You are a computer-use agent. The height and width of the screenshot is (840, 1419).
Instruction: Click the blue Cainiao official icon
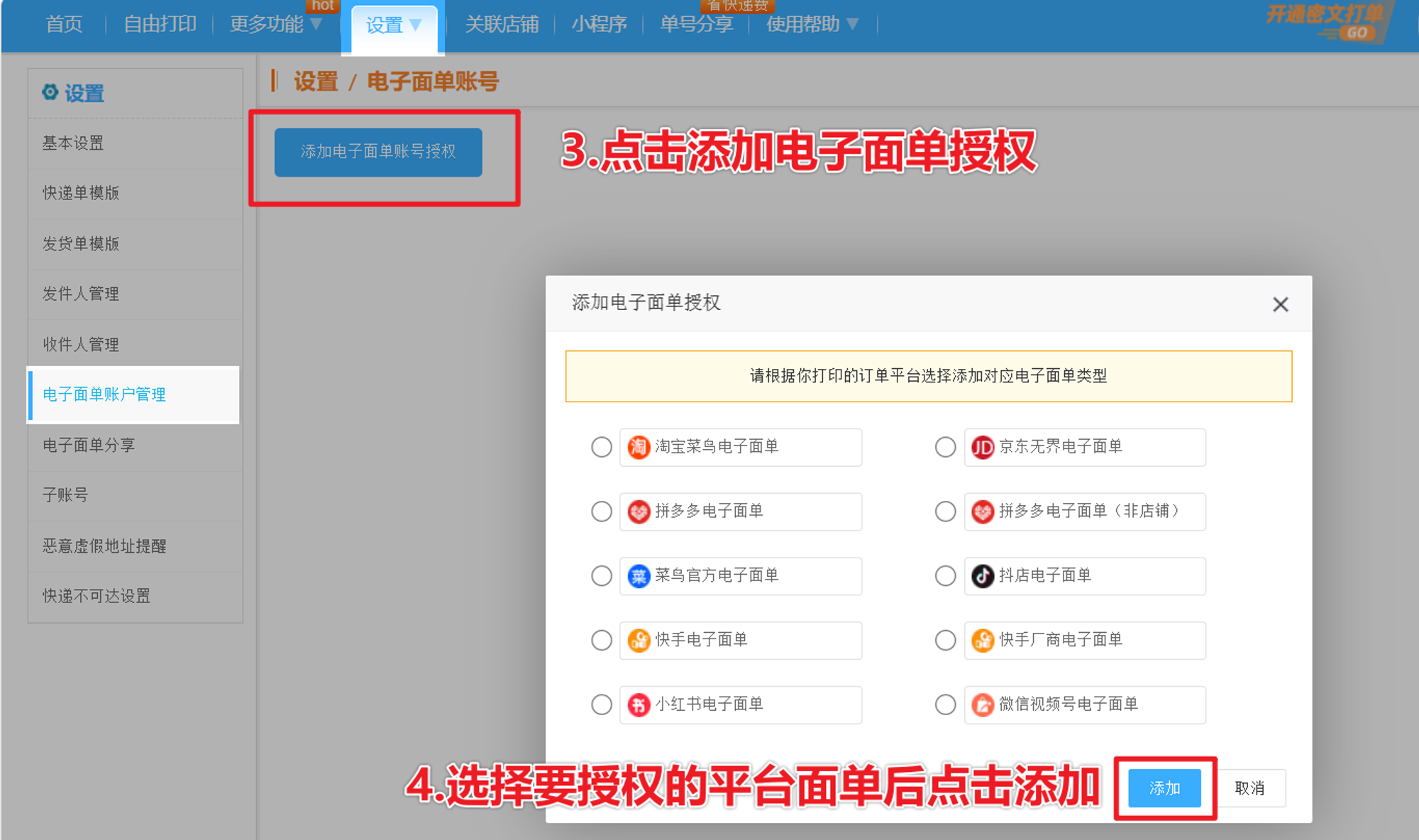pyautogui.click(x=639, y=576)
